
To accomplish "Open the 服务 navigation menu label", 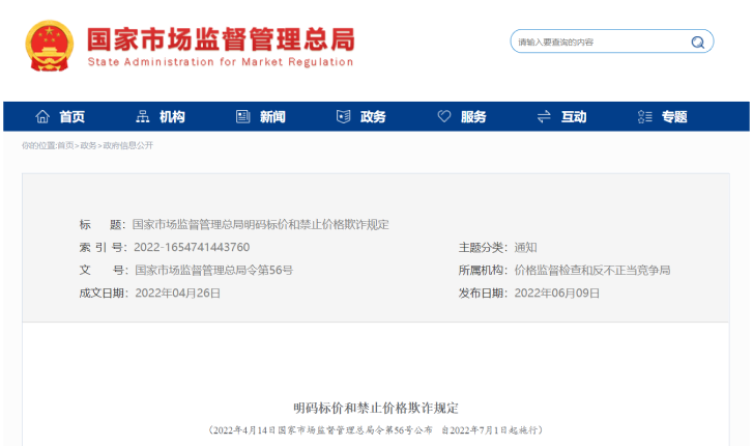I will coord(473,117).
